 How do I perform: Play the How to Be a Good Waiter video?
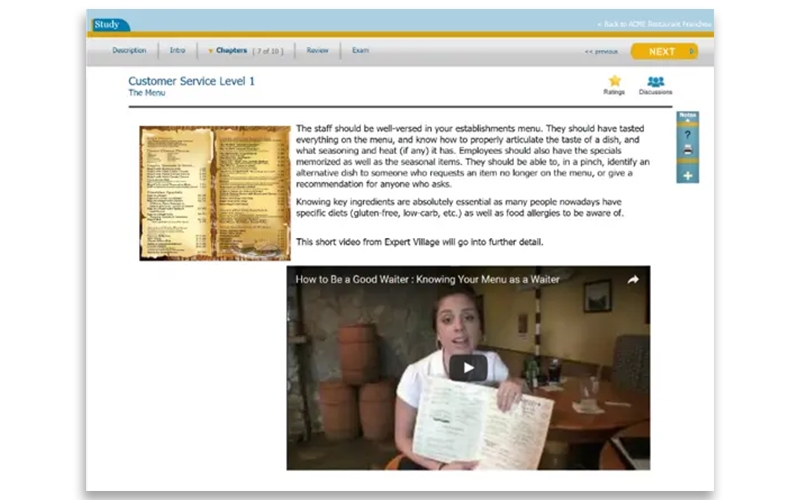[467, 367]
